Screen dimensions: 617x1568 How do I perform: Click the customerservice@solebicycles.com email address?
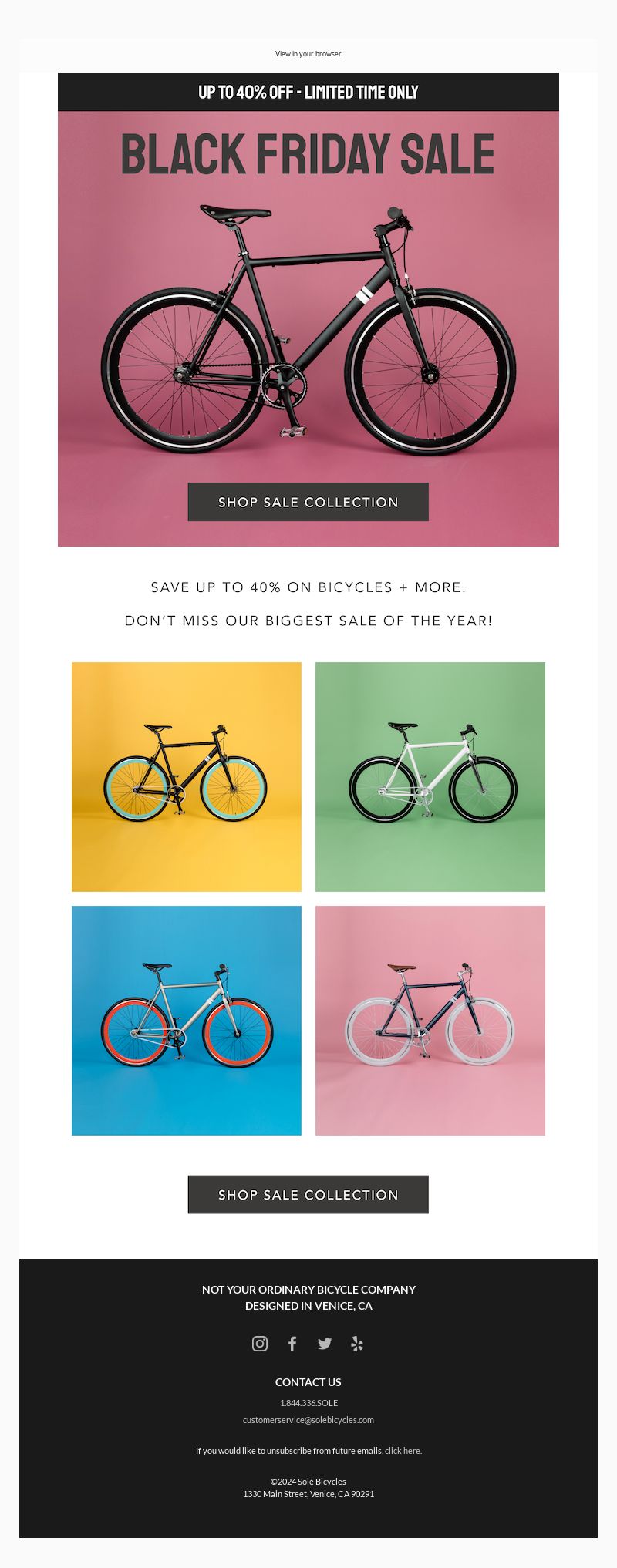[x=308, y=1419]
